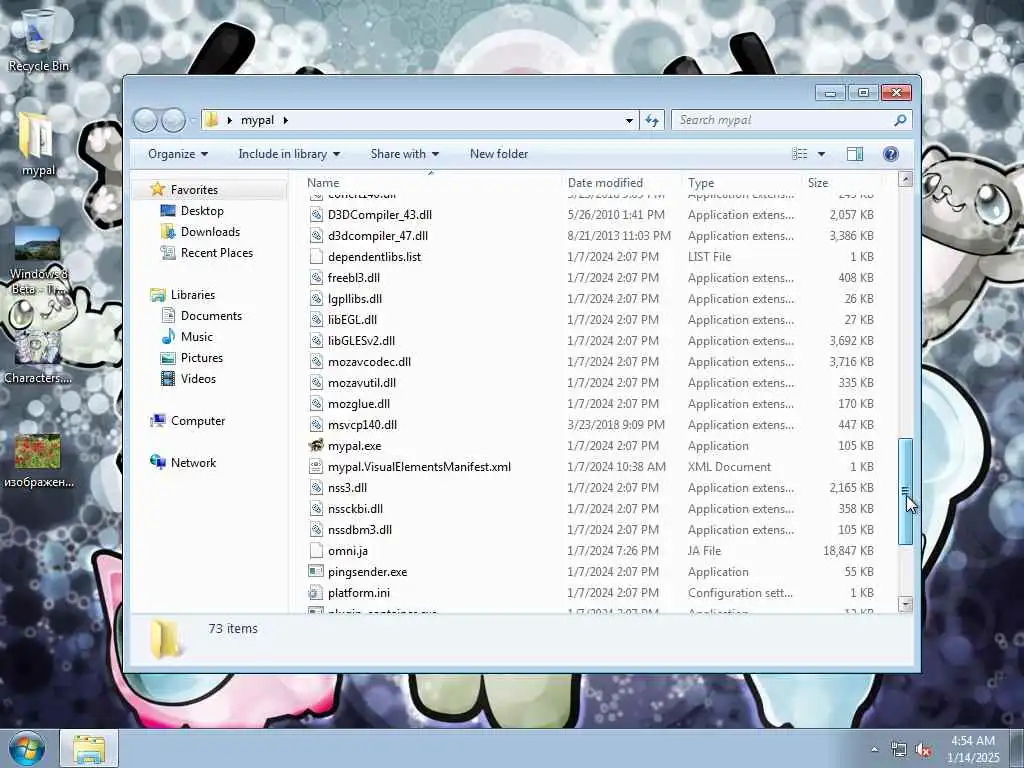Screen dimensions: 1024x768
Task: Select Libraries in the navigation pane
Action: tap(193, 295)
